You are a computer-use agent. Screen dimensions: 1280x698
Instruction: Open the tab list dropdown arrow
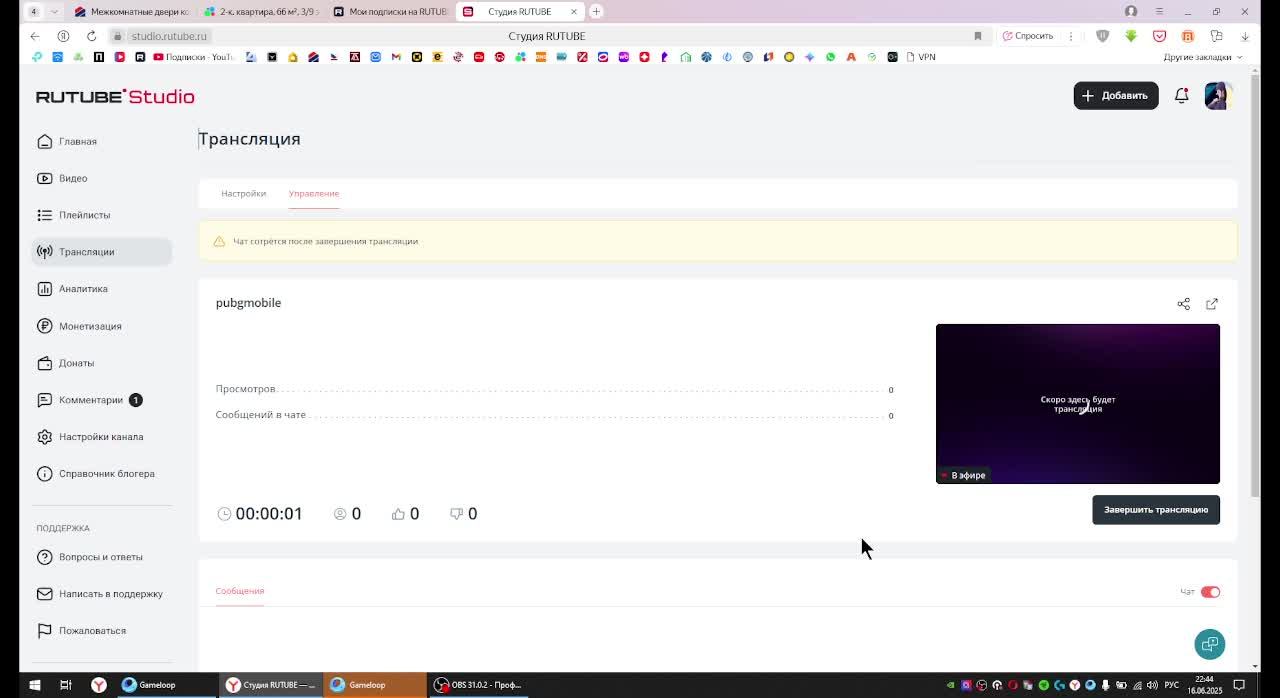pyautogui.click(x=54, y=12)
